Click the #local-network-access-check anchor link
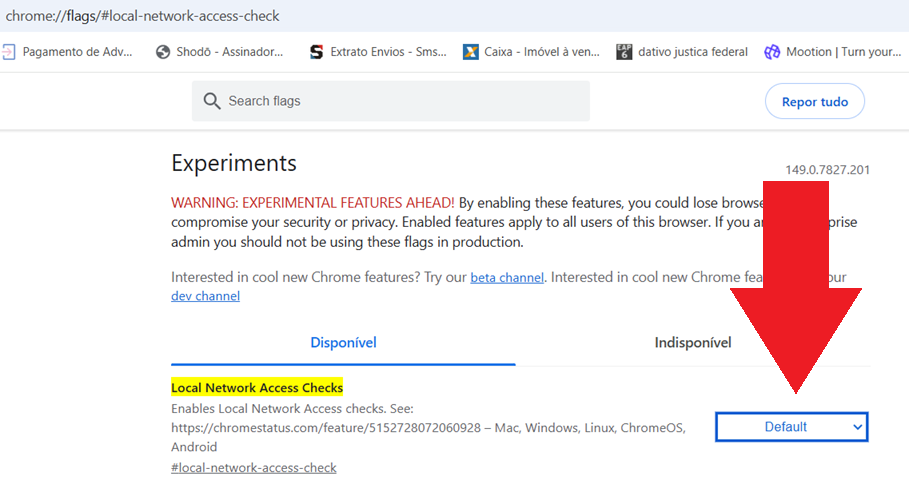 (253, 467)
